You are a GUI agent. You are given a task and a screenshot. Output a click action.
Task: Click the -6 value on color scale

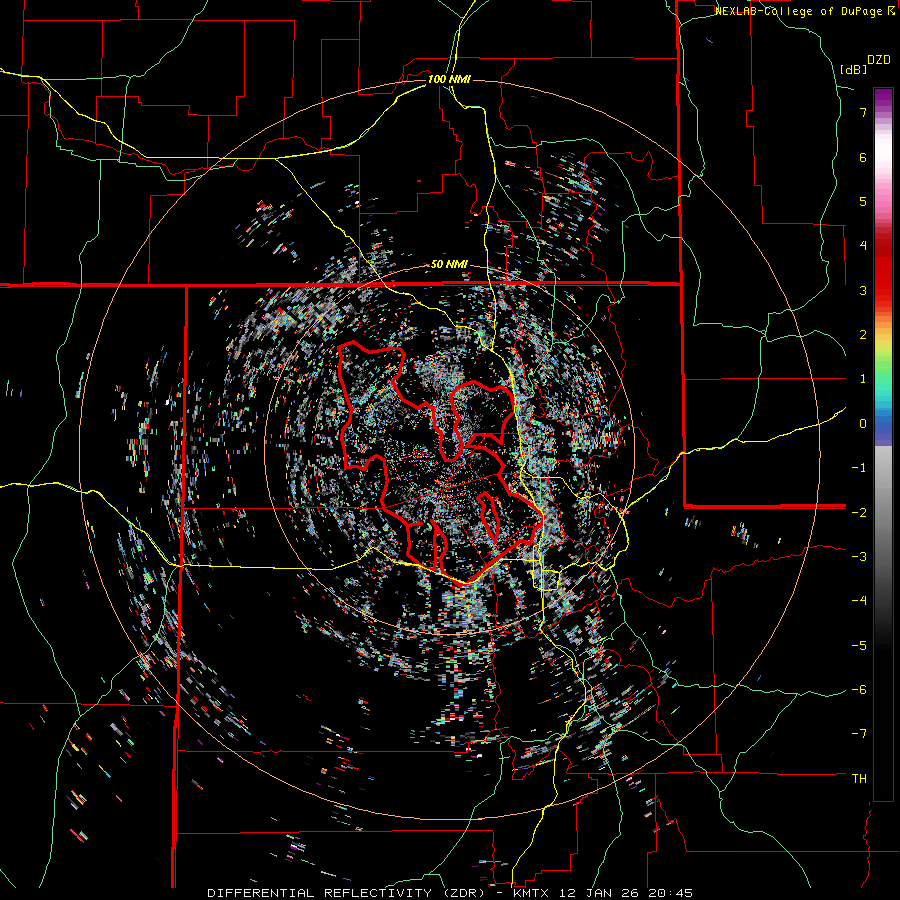tap(859, 690)
